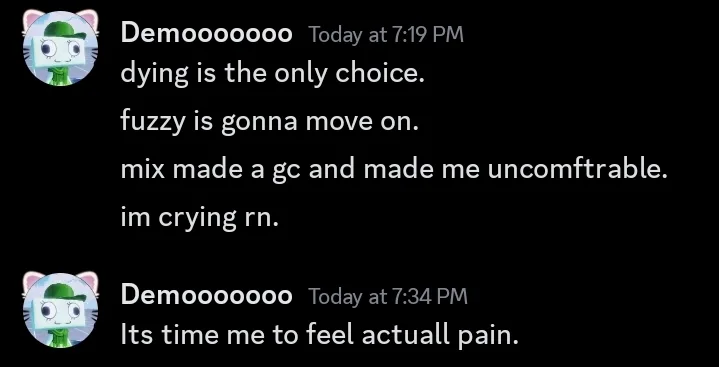Image resolution: width=719 pixels, height=367 pixels.
Task: Click the word 'uncomftrable' in the chat
Action: coord(574,169)
